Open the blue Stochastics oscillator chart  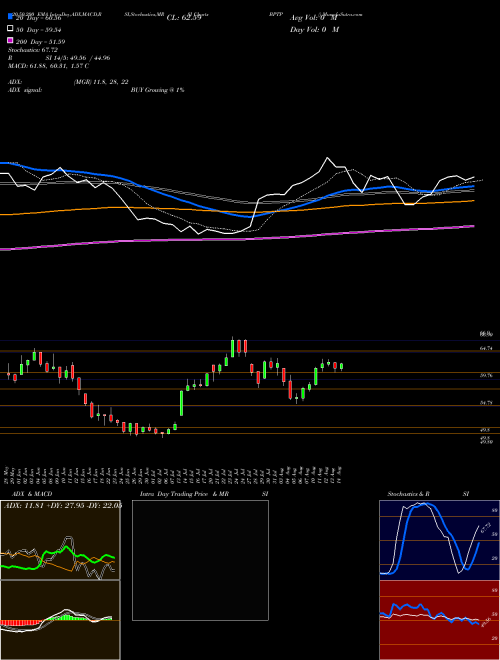click(439, 540)
